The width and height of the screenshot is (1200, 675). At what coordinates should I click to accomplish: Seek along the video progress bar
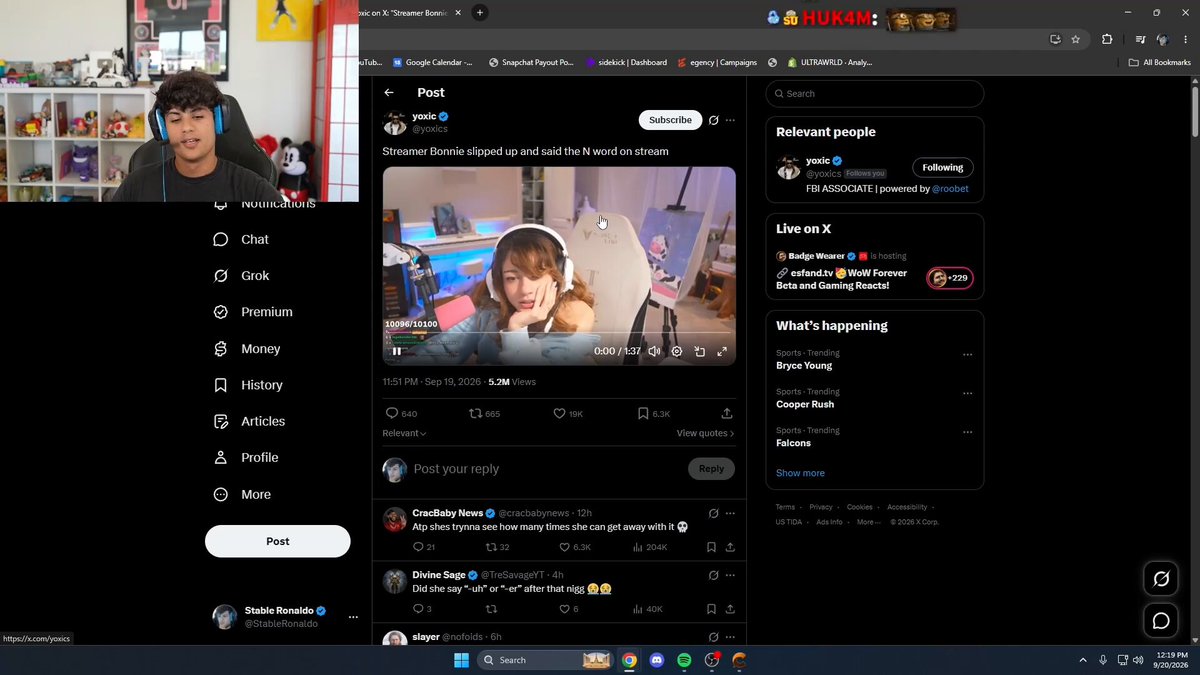click(x=559, y=334)
